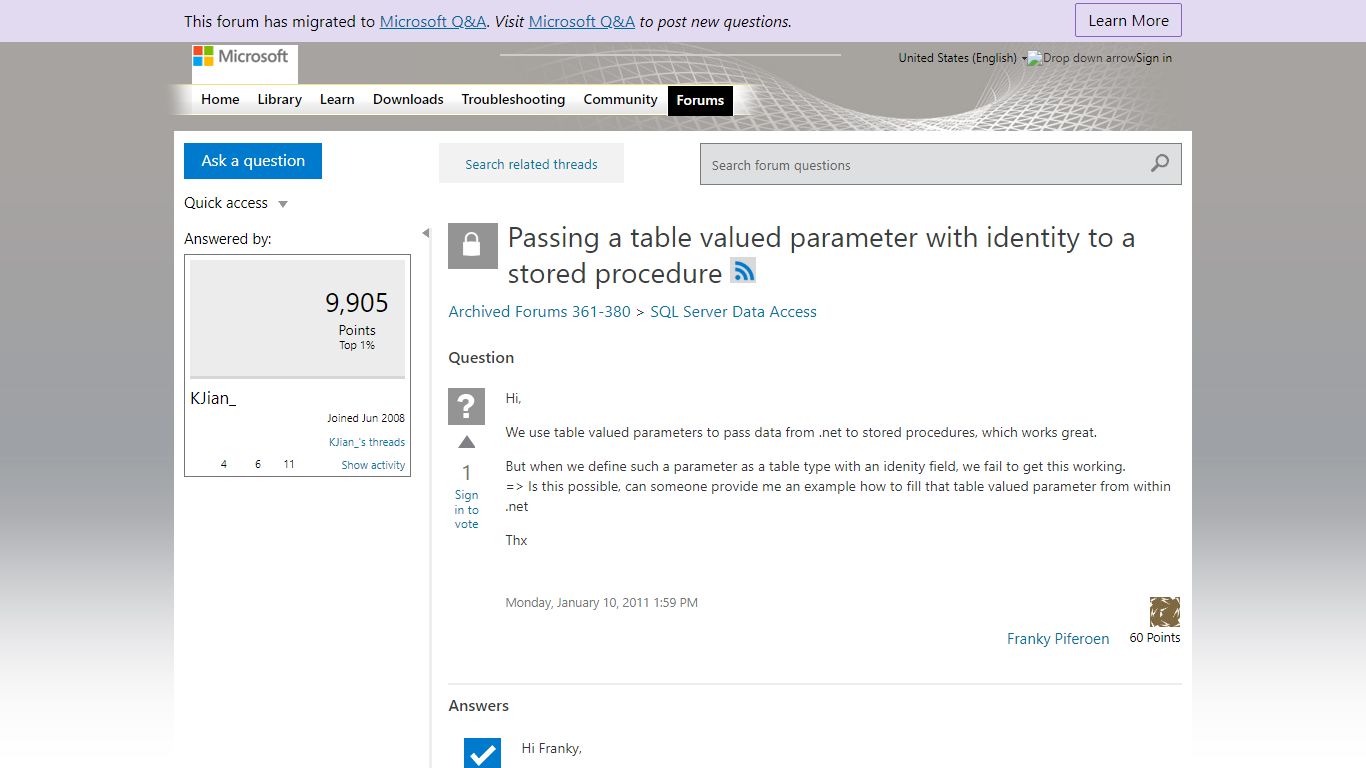The width and height of the screenshot is (1366, 768).
Task: Click Search related threads button
Action: click(531, 164)
